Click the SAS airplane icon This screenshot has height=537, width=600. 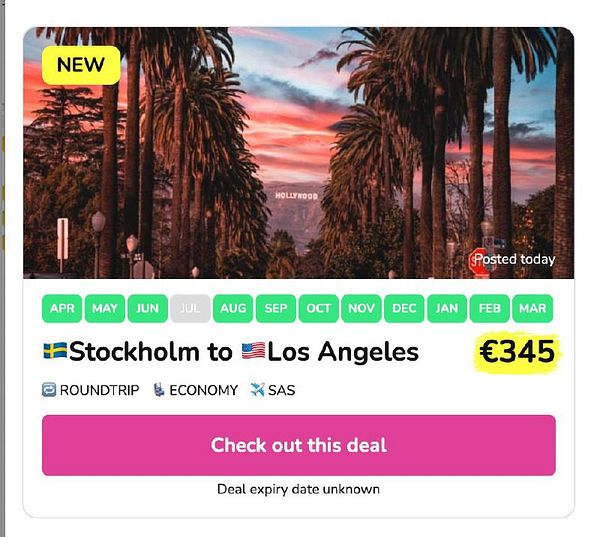tap(257, 390)
